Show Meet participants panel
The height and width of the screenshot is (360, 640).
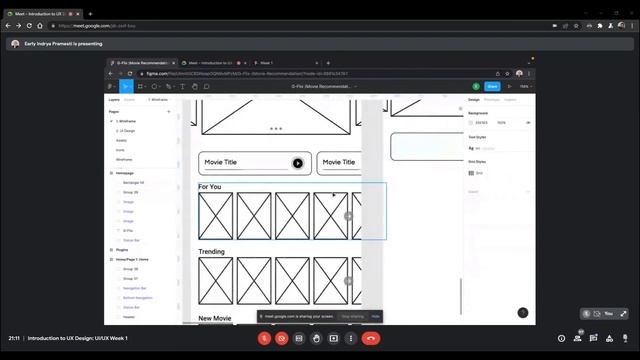click(578, 338)
